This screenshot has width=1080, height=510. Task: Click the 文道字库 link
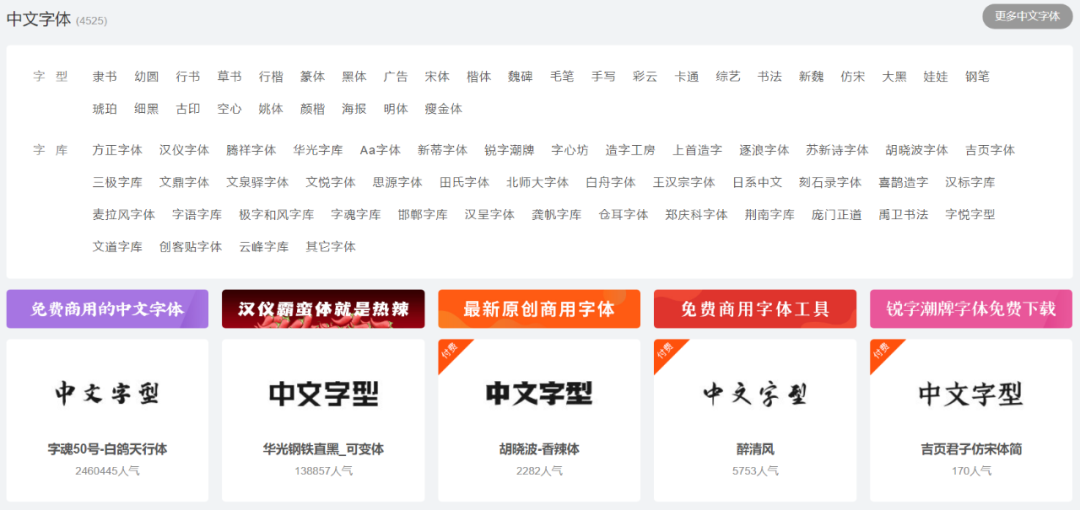(117, 246)
